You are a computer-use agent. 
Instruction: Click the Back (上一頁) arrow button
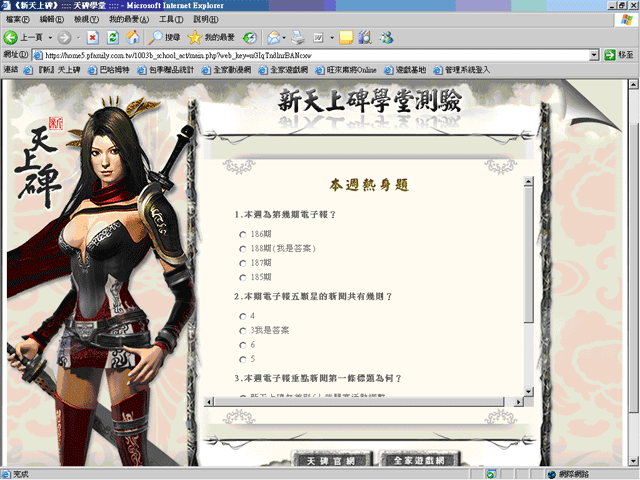(23, 37)
